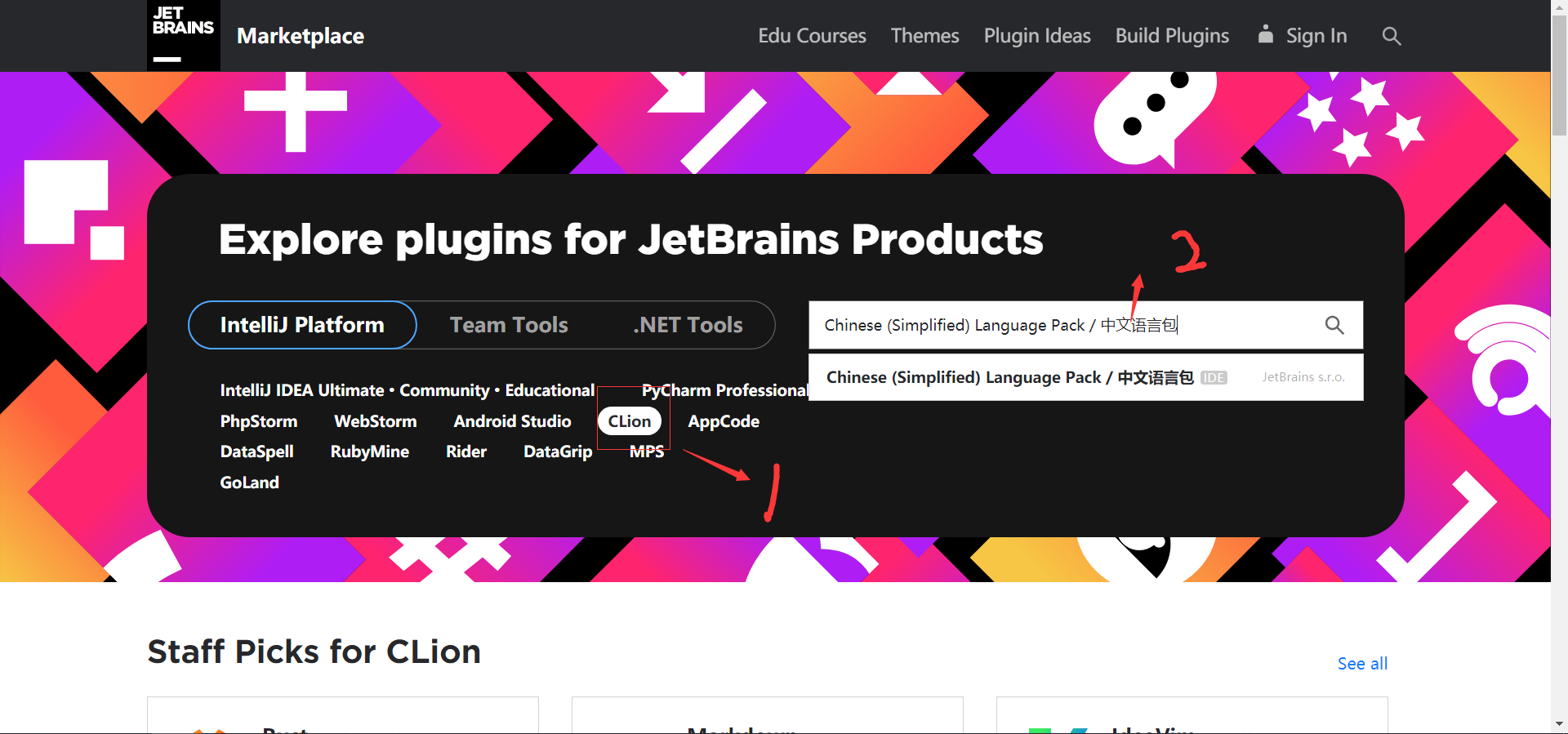The image size is (1568, 734).
Task: Select the CLion product filter
Action: 629,421
